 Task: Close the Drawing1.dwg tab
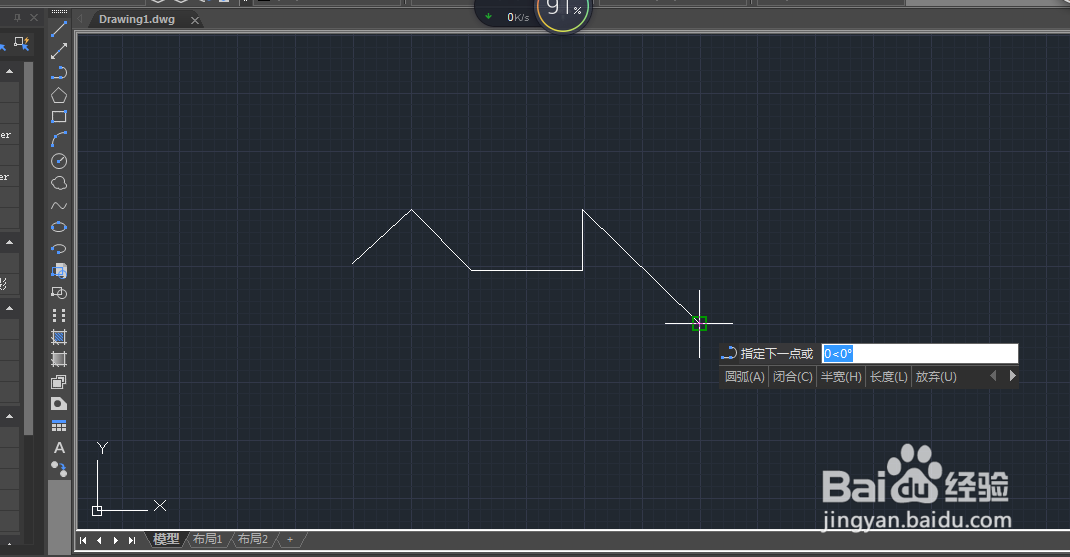(x=195, y=20)
